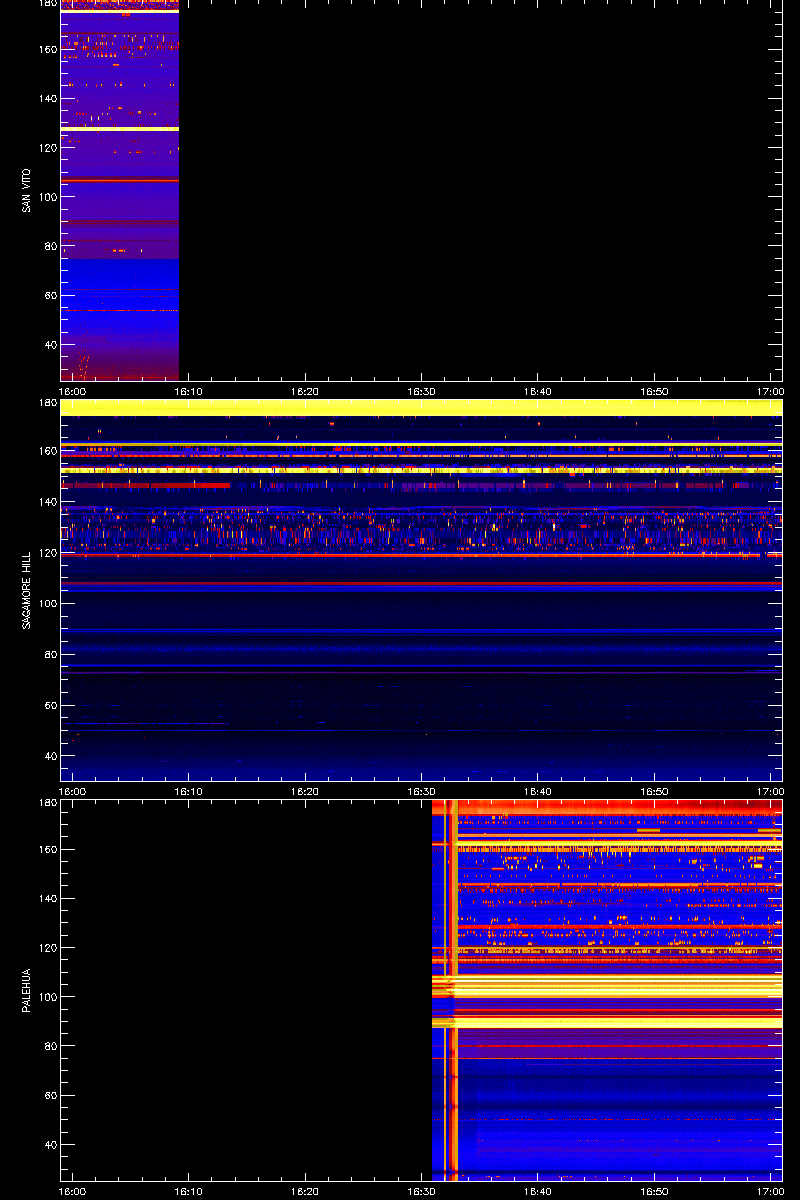Click 16:20 time label under San Vito panel
The width and height of the screenshot is (800, 1200).
(305, 392)
